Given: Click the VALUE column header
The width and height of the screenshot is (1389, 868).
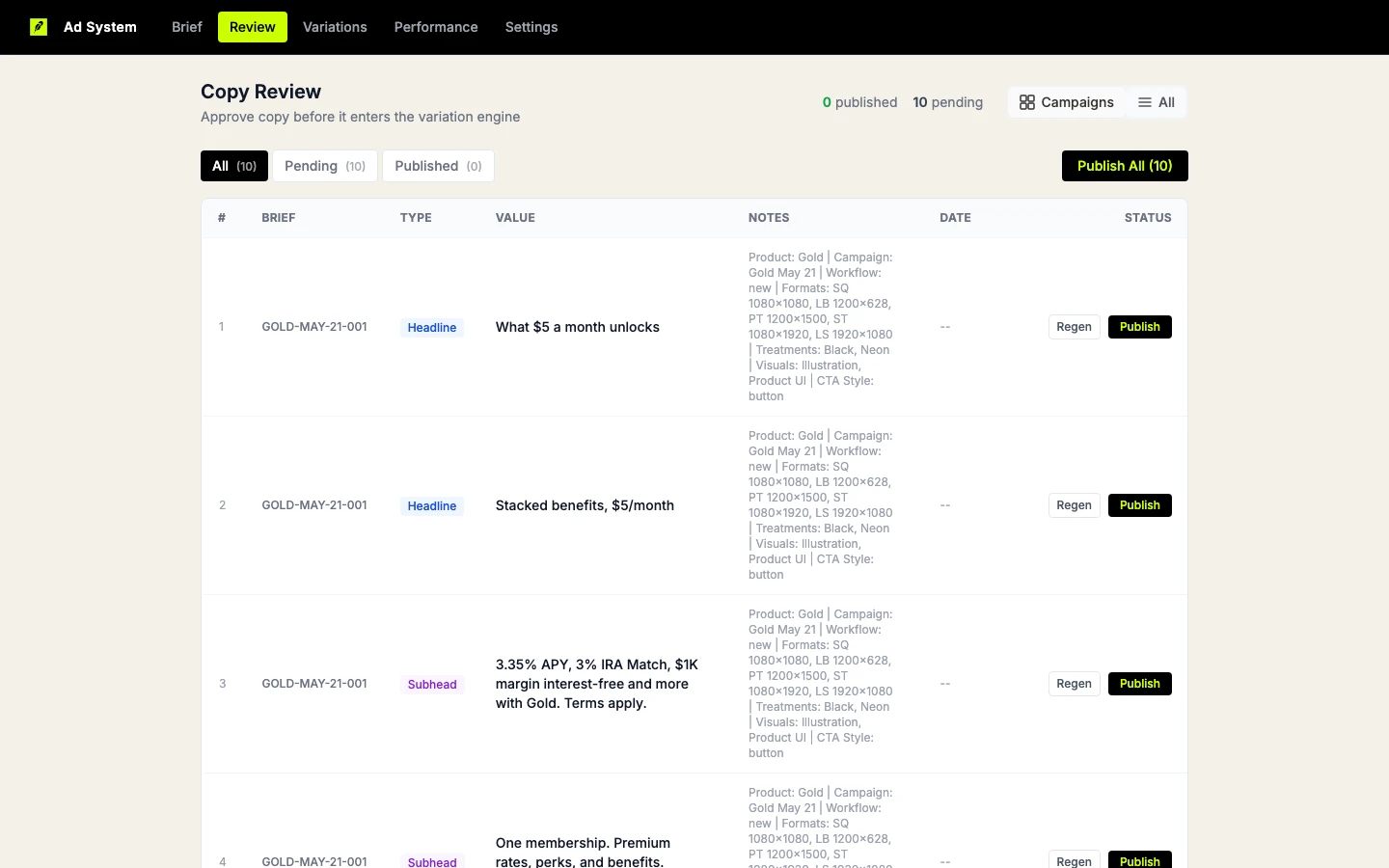Looking at the screenshot, I should tap(515, 218).
